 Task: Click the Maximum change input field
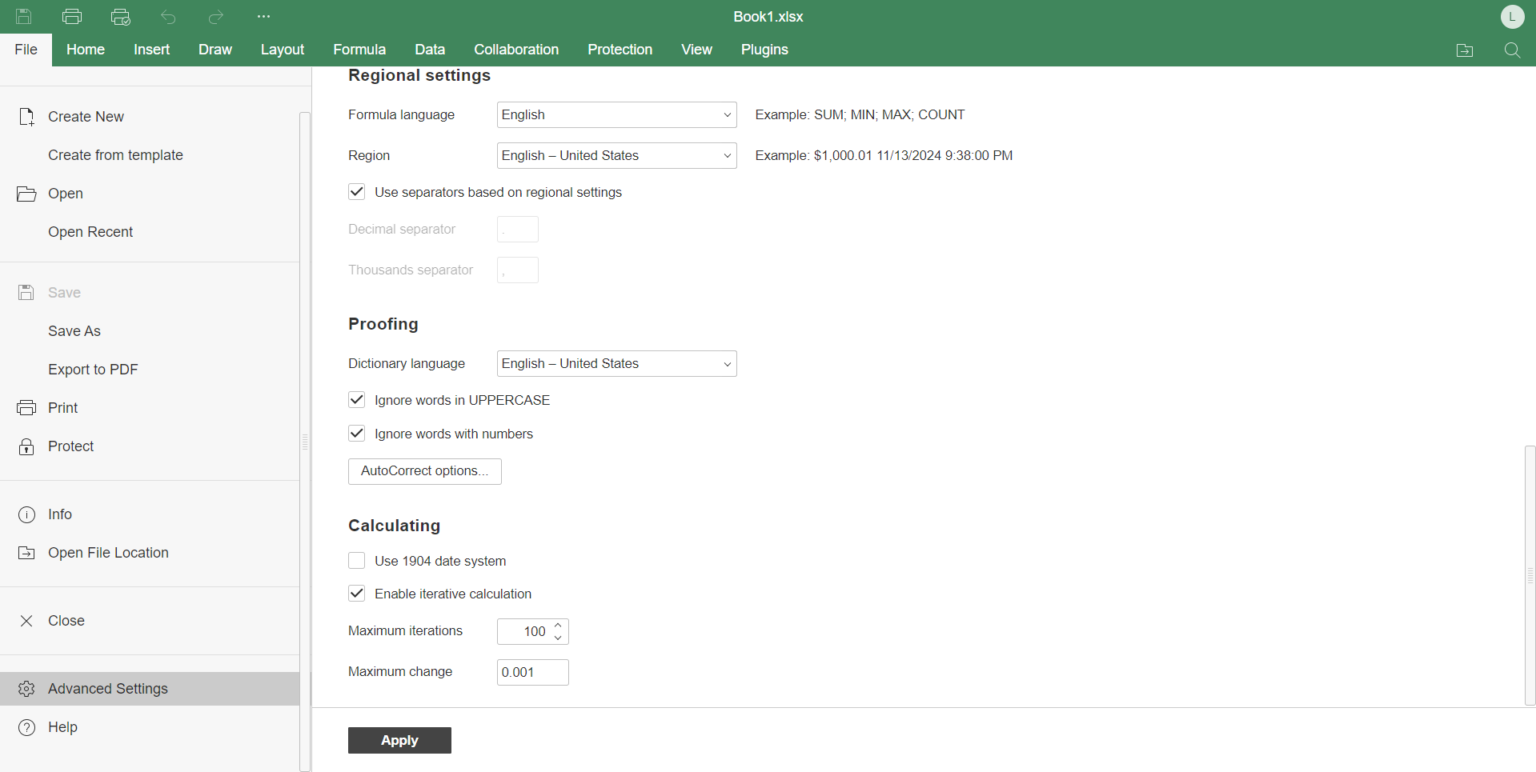coord(532,672)
